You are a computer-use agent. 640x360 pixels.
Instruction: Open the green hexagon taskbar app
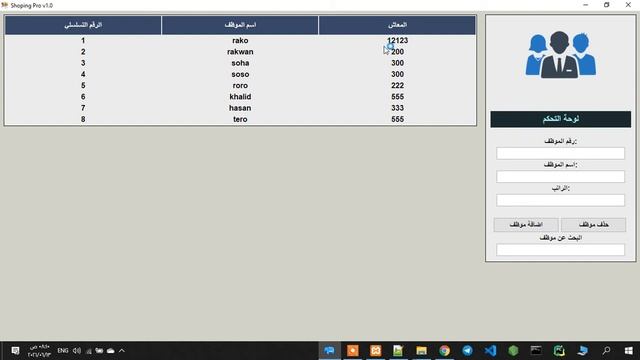pos(513,351)
